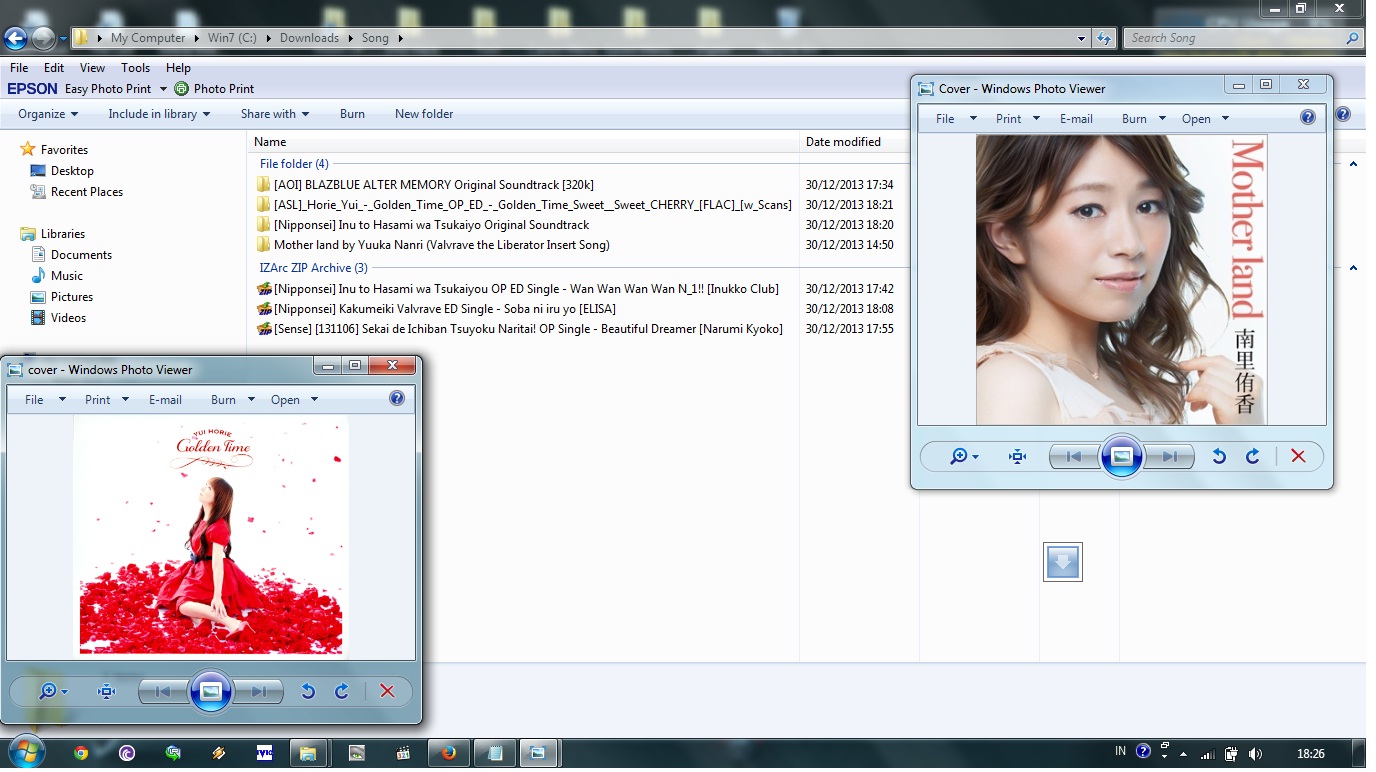Click the clock showing 18:26
Screen dimensions: 1376x772
1310,753
